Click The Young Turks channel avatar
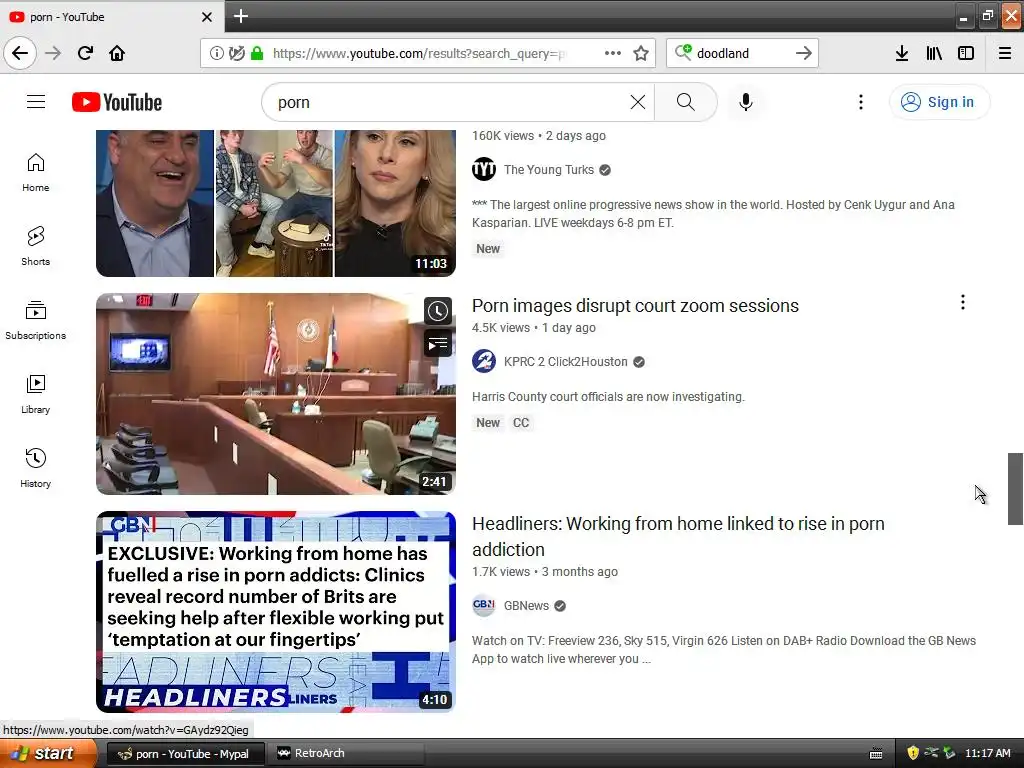 pyautogui.click(x=484, y=169)
